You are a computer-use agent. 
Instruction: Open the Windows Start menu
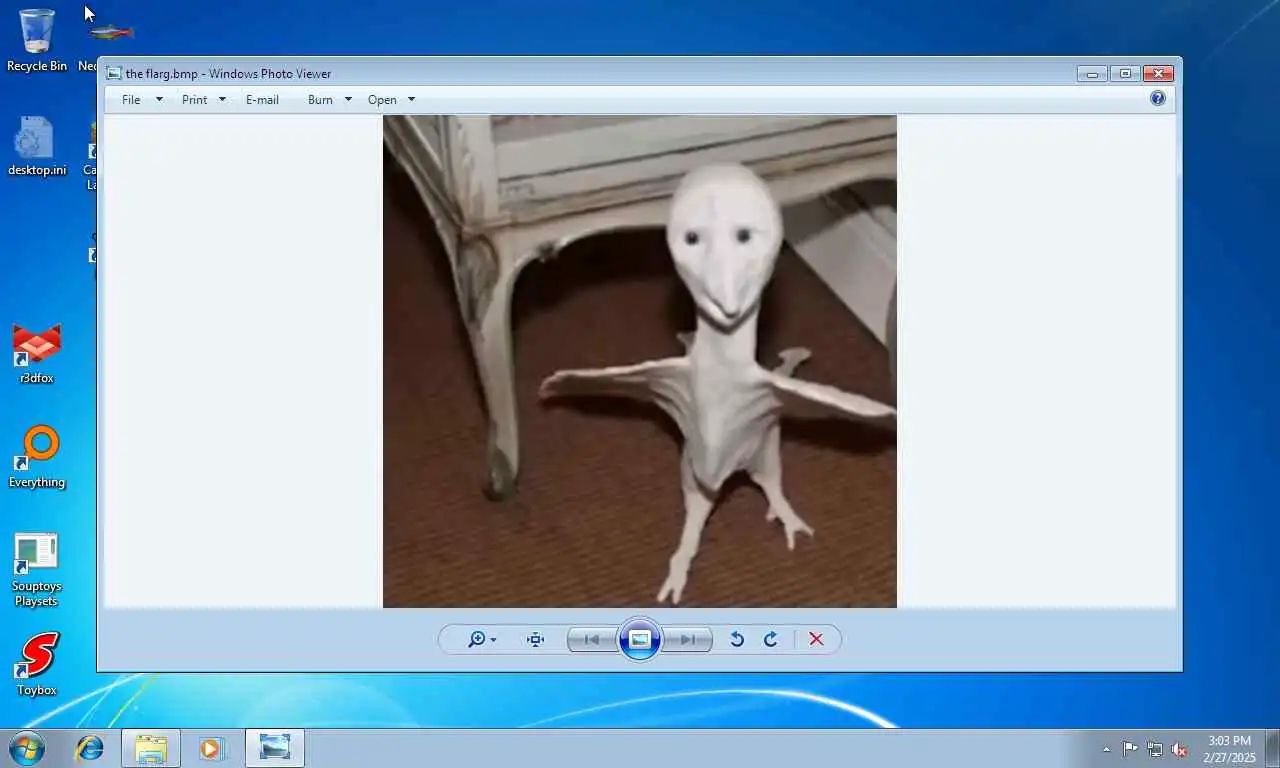(x=26, y=748)
